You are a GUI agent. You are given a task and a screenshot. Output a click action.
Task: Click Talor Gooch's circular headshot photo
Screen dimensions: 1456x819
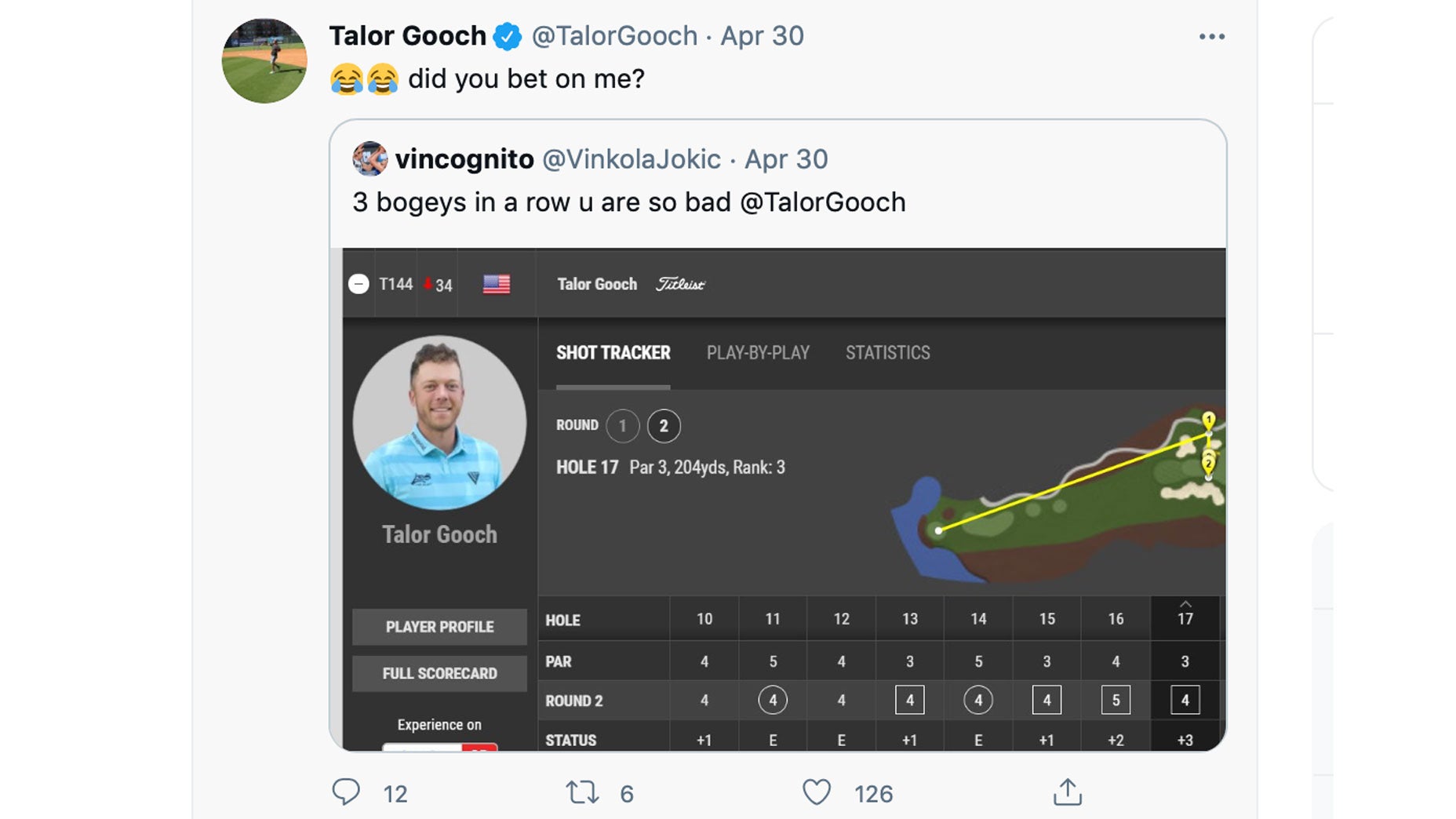[x=439, y=423]
